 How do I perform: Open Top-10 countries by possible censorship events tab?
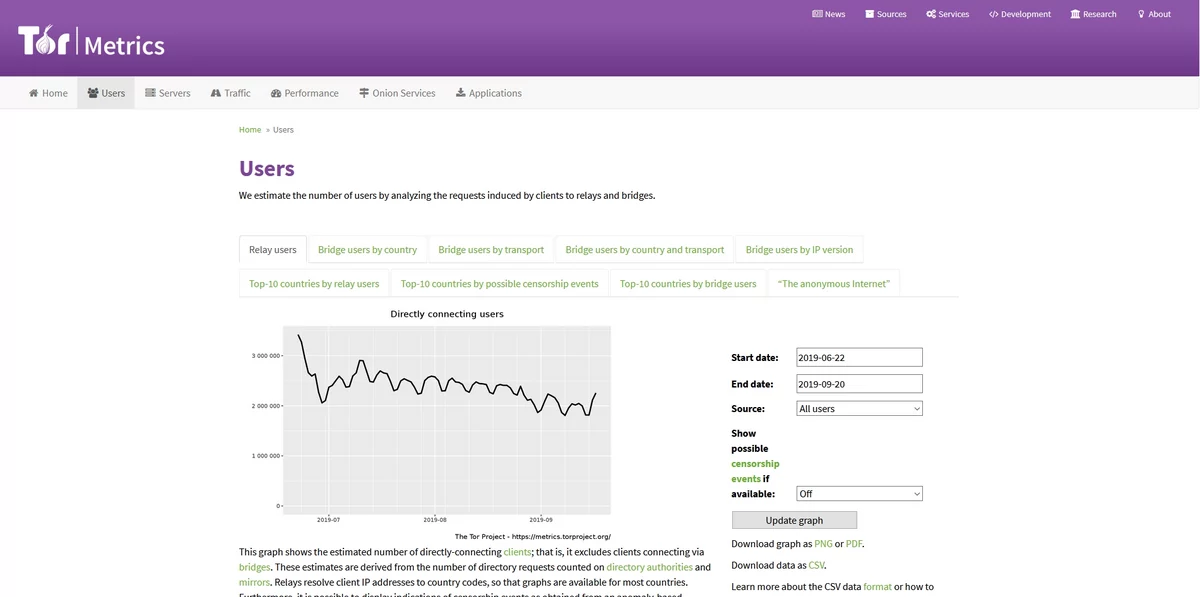[500, 284]
